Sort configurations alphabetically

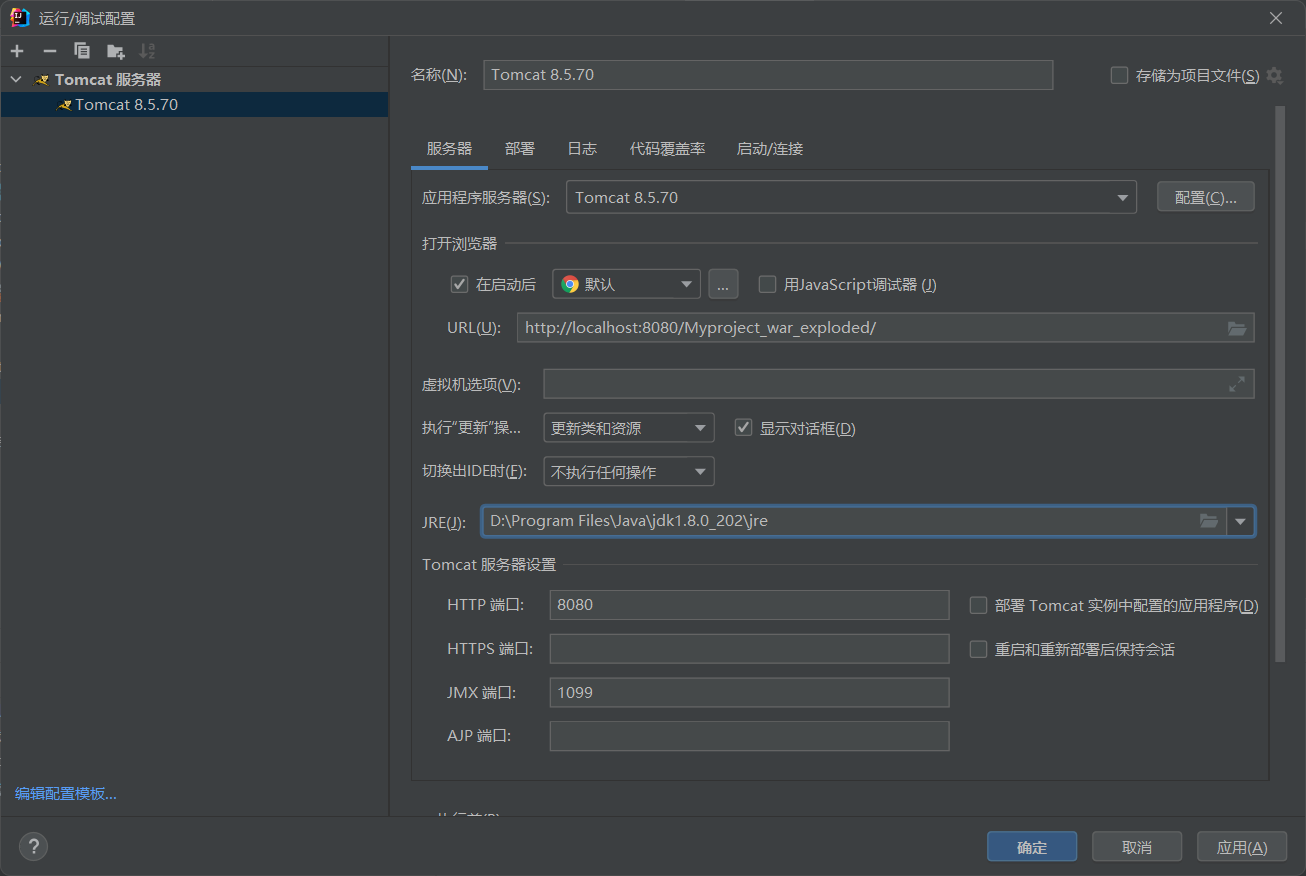click(148, 51)
